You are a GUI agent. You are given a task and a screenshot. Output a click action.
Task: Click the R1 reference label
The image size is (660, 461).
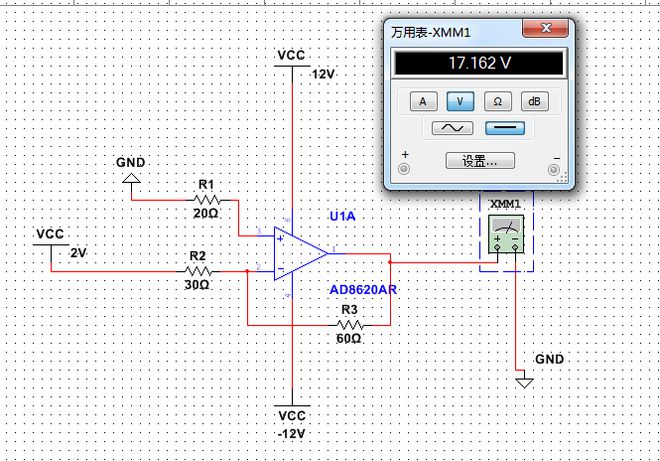pos(206,184)
